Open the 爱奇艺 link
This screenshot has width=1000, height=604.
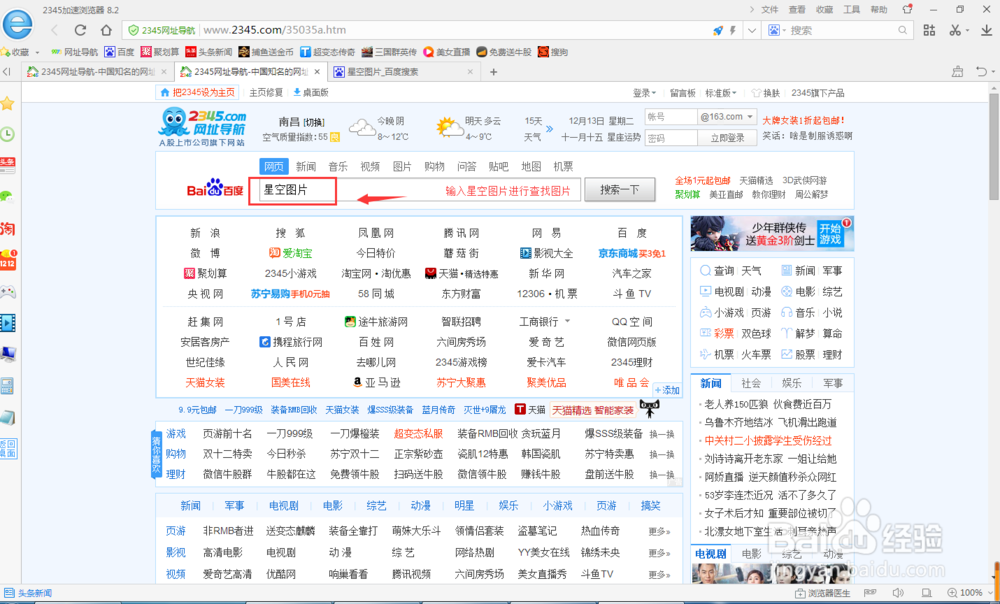(x=547, y=342)
